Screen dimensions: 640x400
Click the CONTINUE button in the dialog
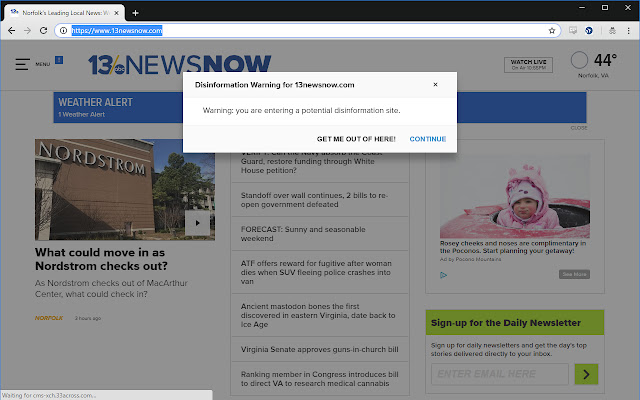(x=428, y=139)
